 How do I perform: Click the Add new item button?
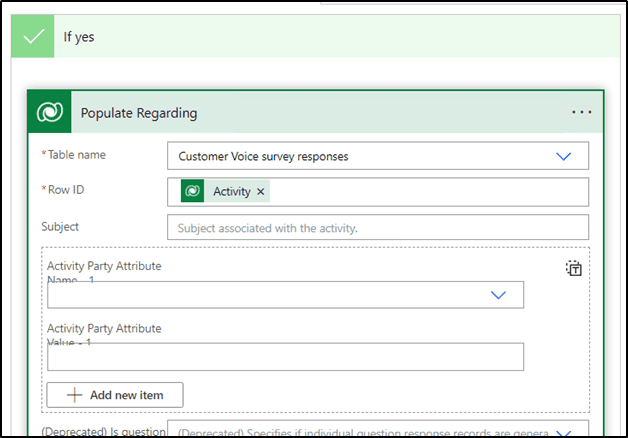pos(115,395)
